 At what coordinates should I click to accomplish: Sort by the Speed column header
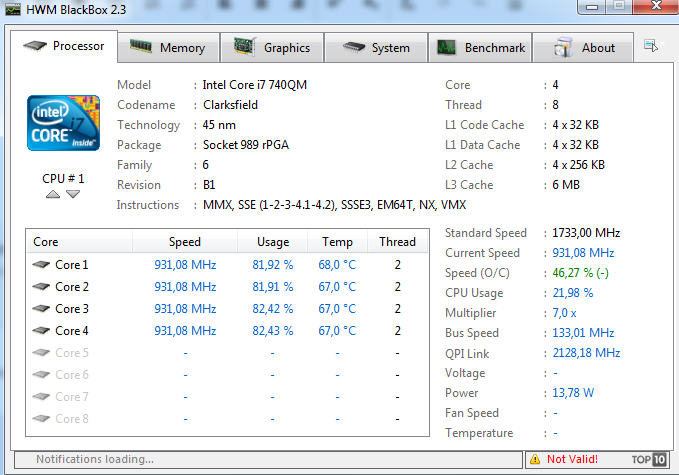click(x=185, y=242)
